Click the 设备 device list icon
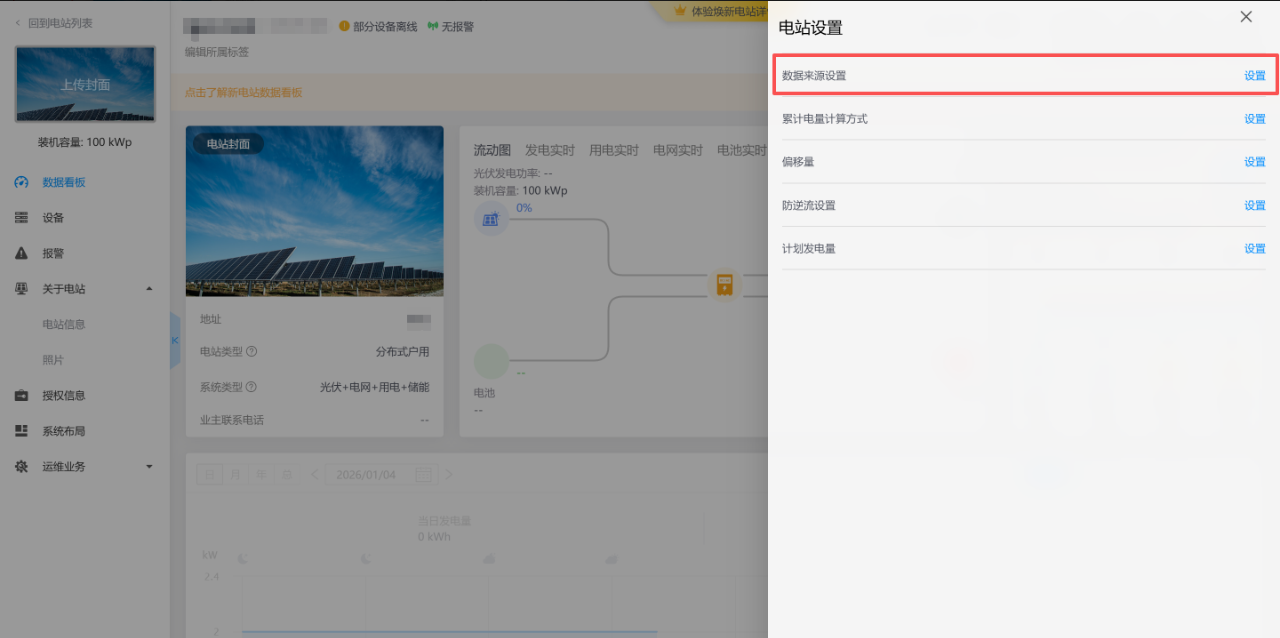1280x638 pixels. pyautogui.click(x=22, y=218)
